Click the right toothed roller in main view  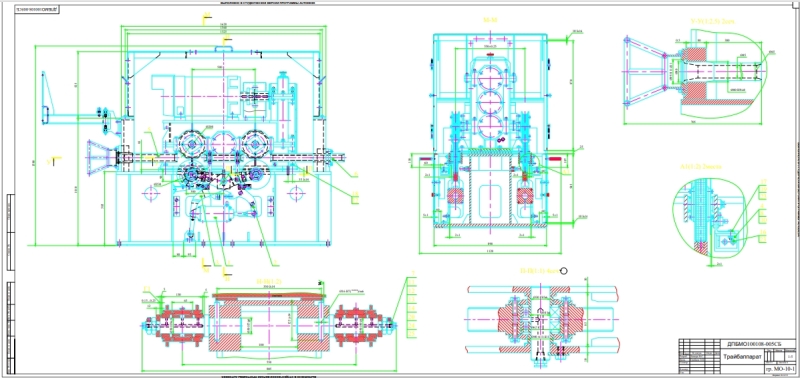[x=254, y=144]
